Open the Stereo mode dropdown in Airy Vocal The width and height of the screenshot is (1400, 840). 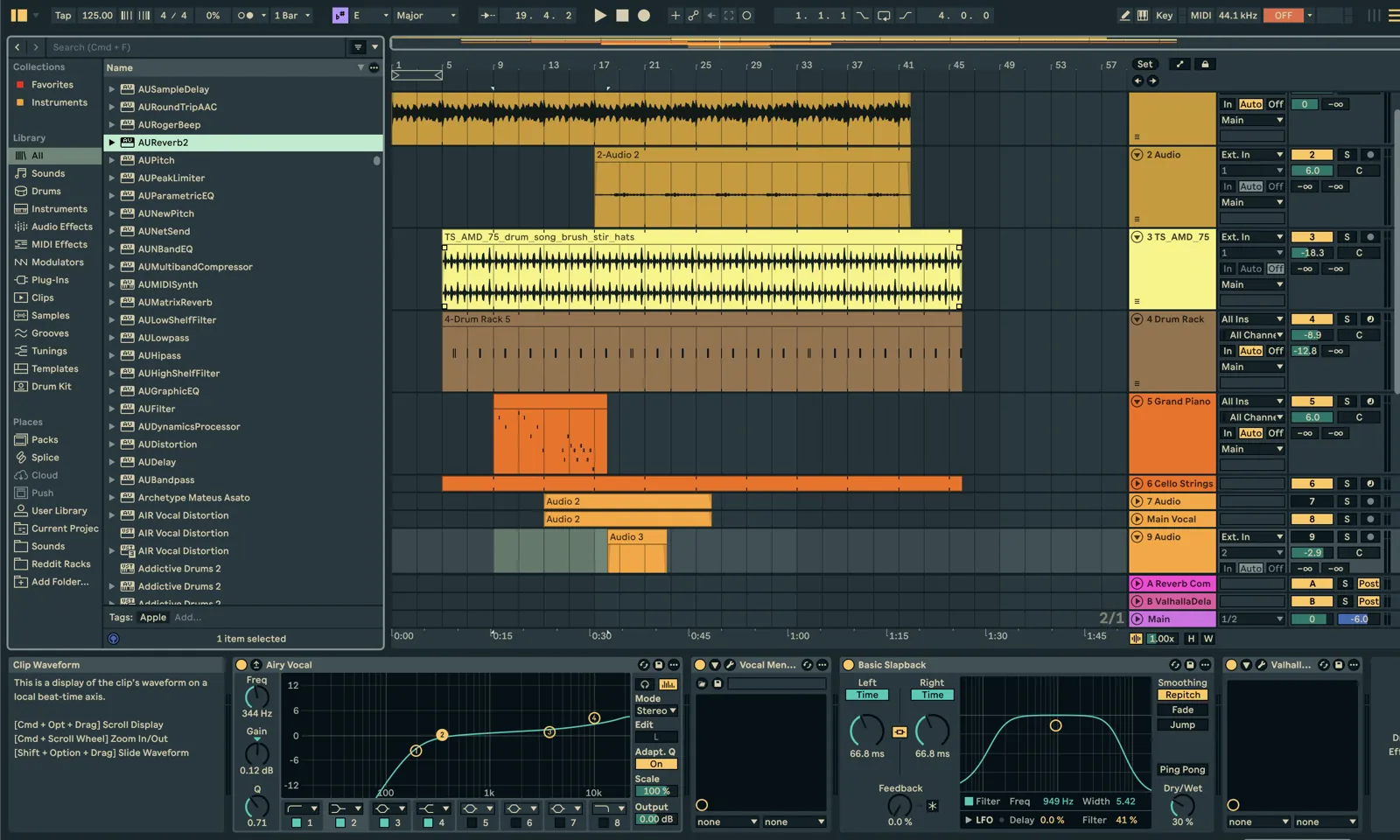[656, 710]
